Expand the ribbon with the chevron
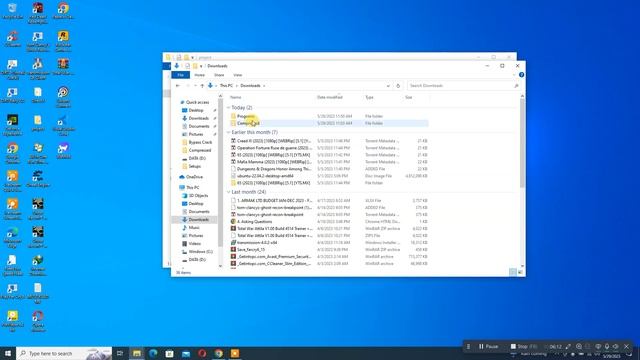 [513, 75]
